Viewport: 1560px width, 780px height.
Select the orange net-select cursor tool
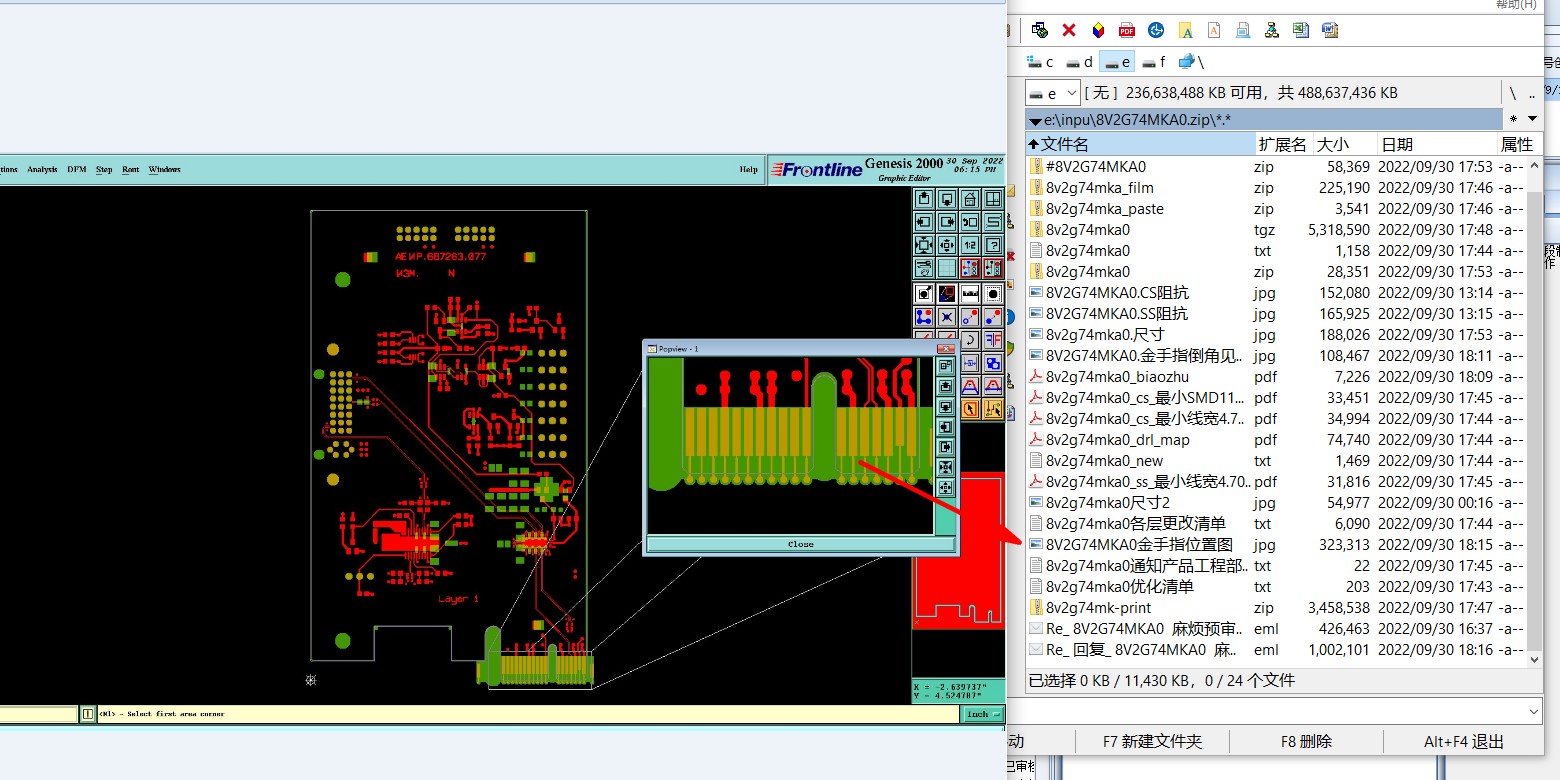pyautogui.click(x=993, y=408)
